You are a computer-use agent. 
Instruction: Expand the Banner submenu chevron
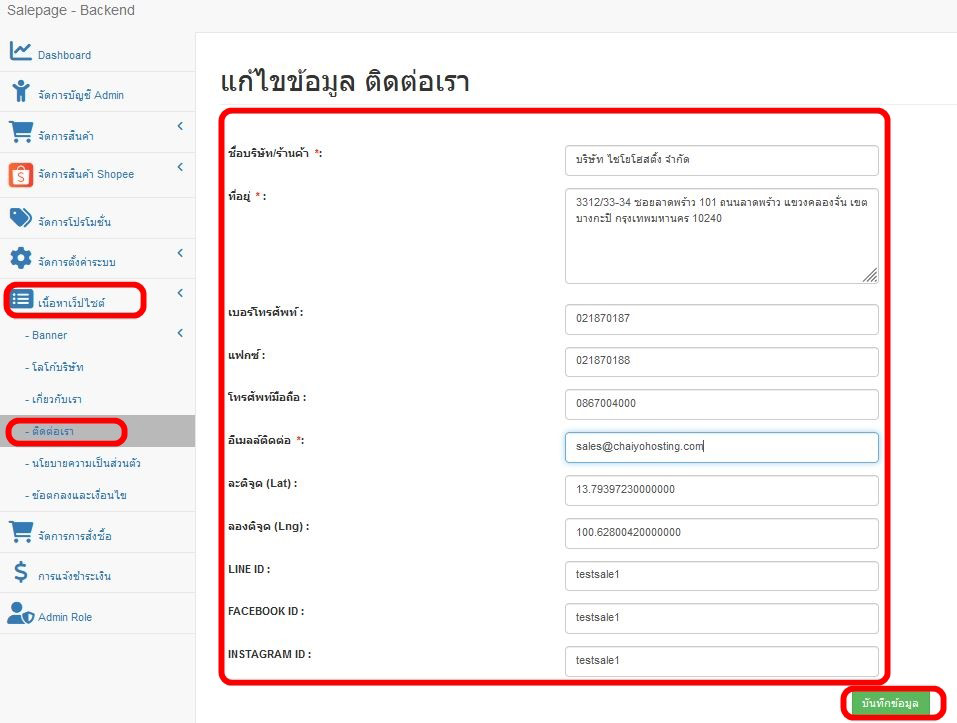tap(180, 334)
